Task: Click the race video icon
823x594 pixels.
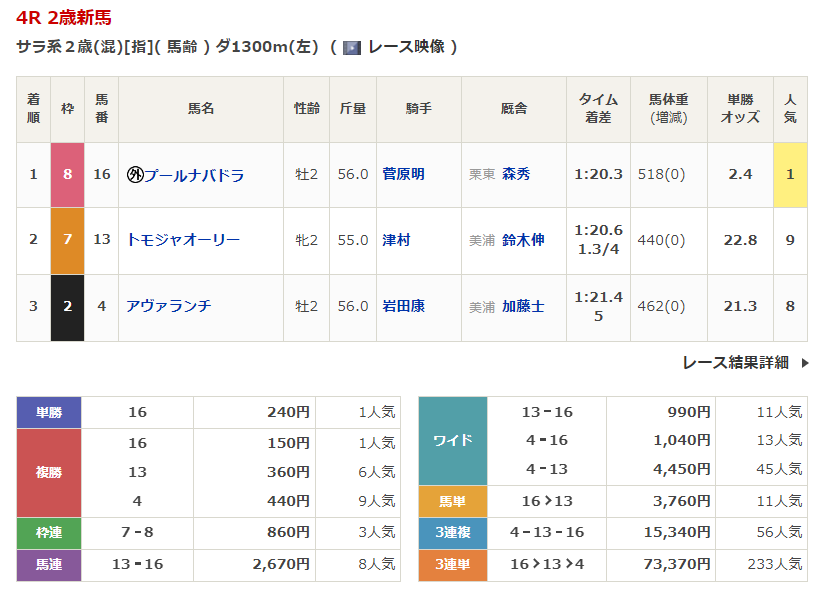Action: coord(351,47)
